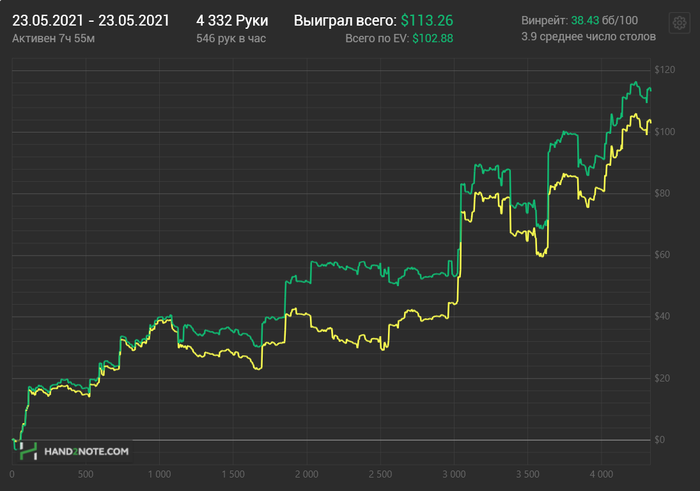Click the 3 000 hands x-axis label

pyautogui.click(x=454, y=474)
